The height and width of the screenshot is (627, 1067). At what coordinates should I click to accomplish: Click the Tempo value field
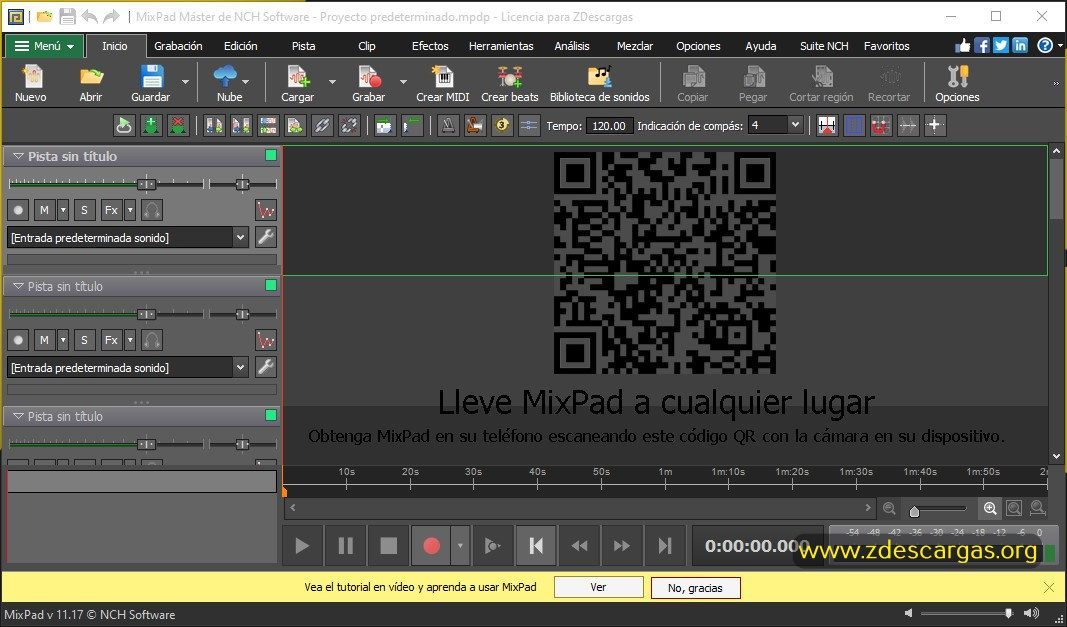[608, 125]
